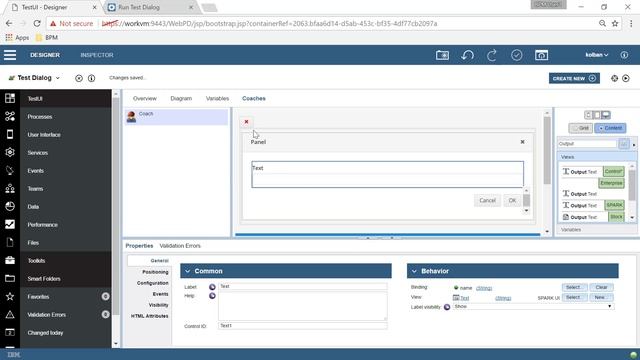
Task: Click the run play icon beside Create New
Action: tap(626, 78)
